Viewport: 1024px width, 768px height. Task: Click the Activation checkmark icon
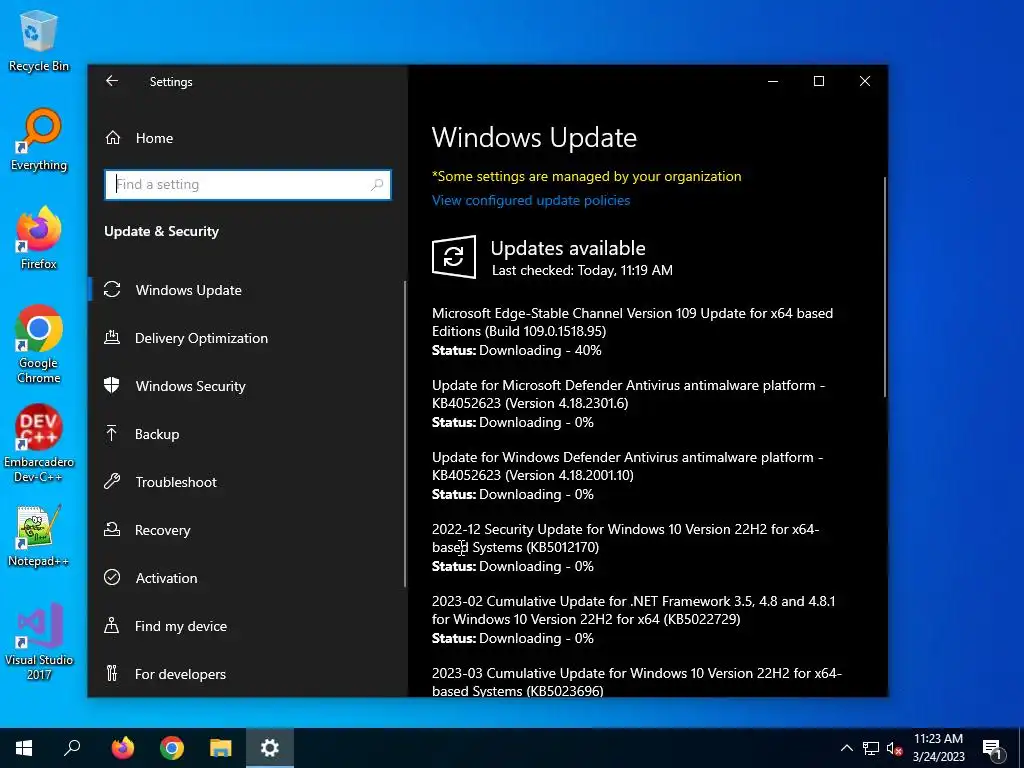(x=112, y=577)
